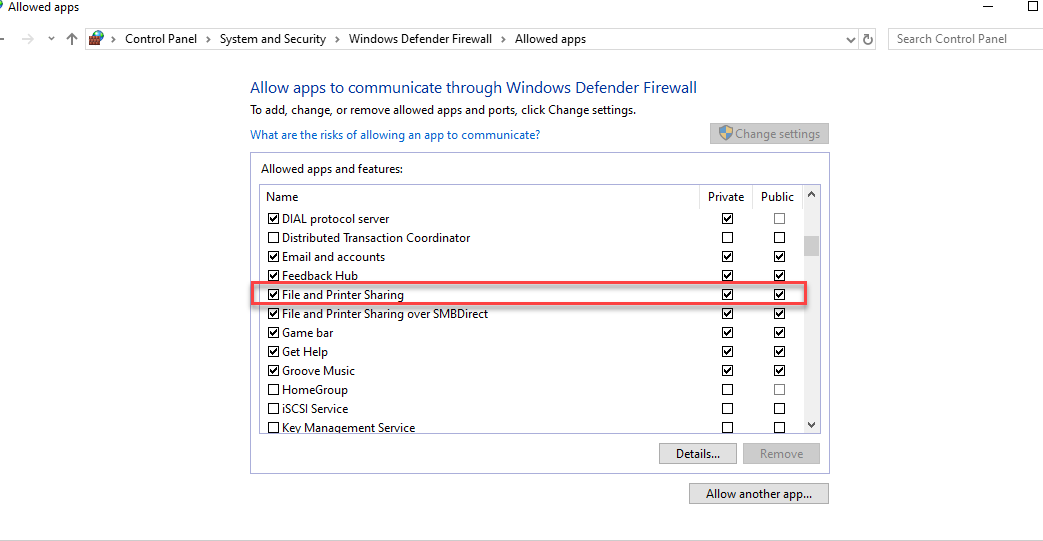
Task: Select the Email and accounts row text
Action: click(333, 256)
